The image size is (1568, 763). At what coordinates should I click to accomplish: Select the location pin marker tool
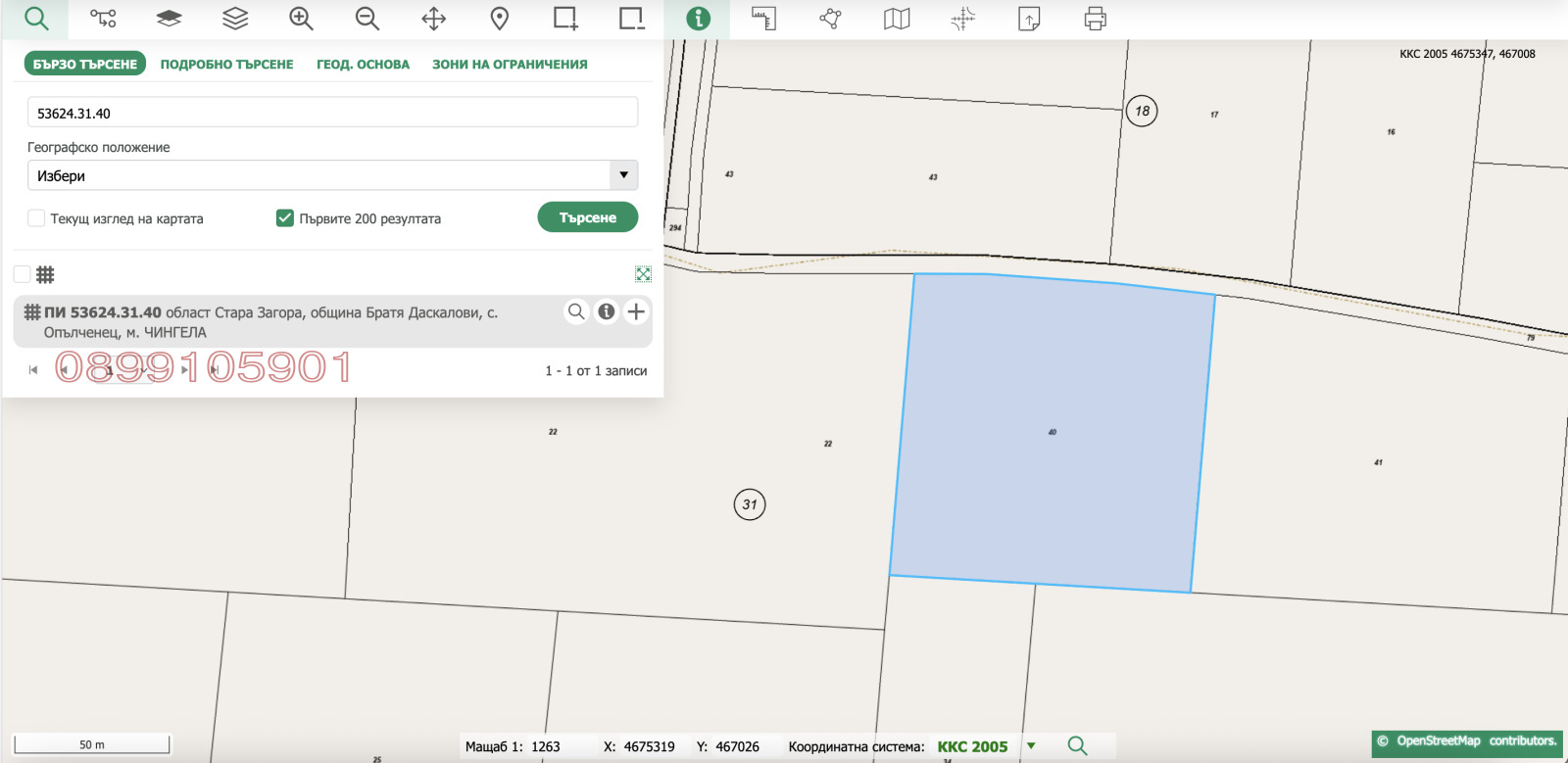pyautogui.click(x=500, y=19)
